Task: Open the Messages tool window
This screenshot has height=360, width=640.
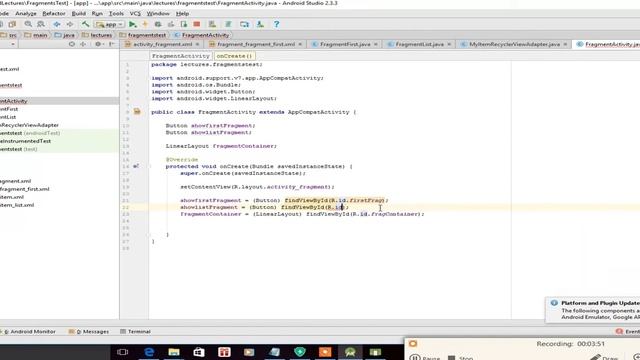Action: (89, 331)
